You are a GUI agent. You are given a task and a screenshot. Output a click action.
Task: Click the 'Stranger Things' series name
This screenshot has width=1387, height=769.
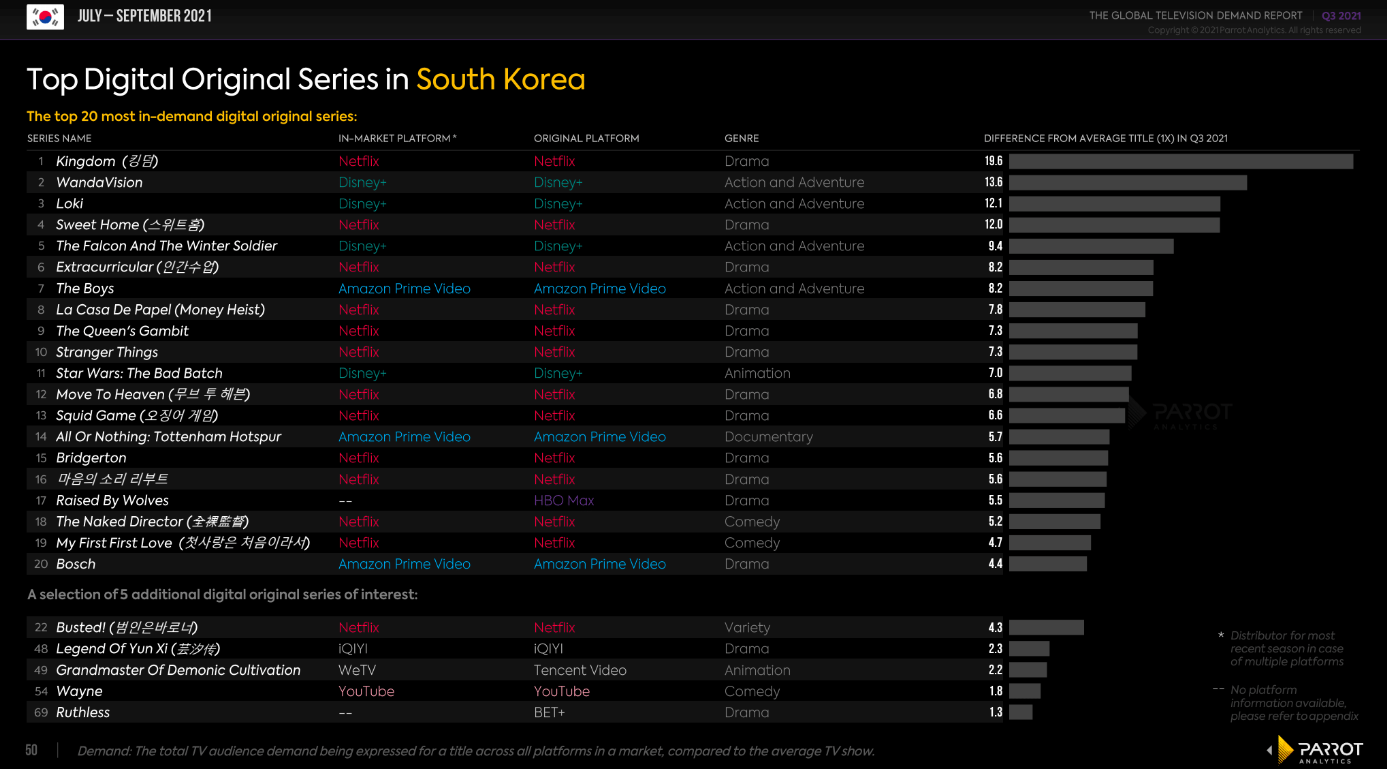click(x=107, y=352)
